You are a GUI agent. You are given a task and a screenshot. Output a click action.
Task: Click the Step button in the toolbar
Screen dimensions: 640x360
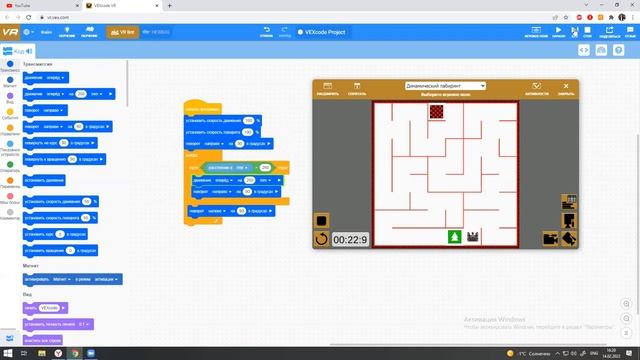pyautogui.click(x=574, y=32)
